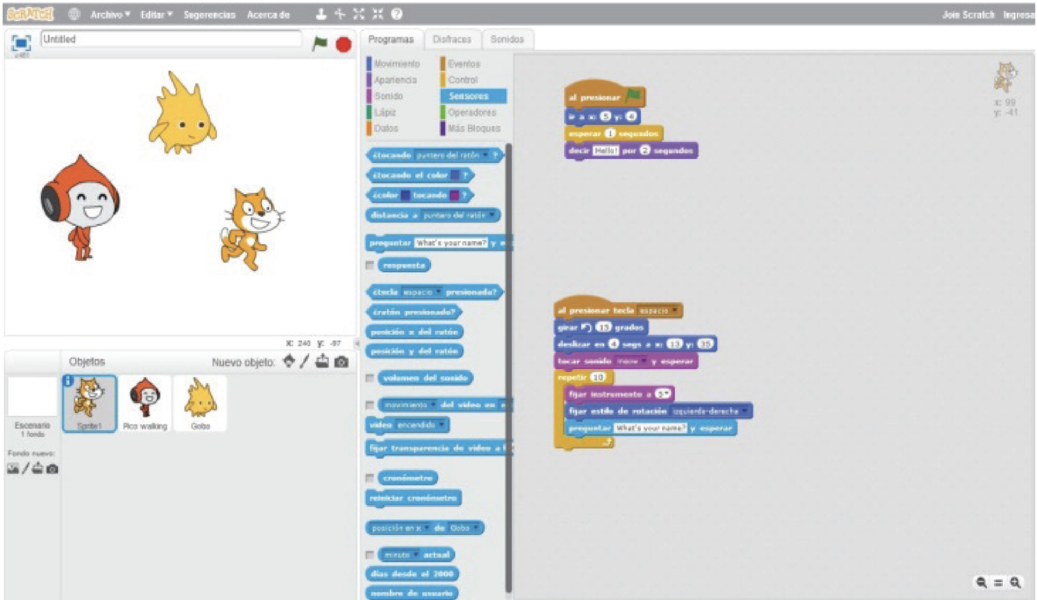Click the green flag to run
The image size is (1037, 600).
tap(320, 44)
